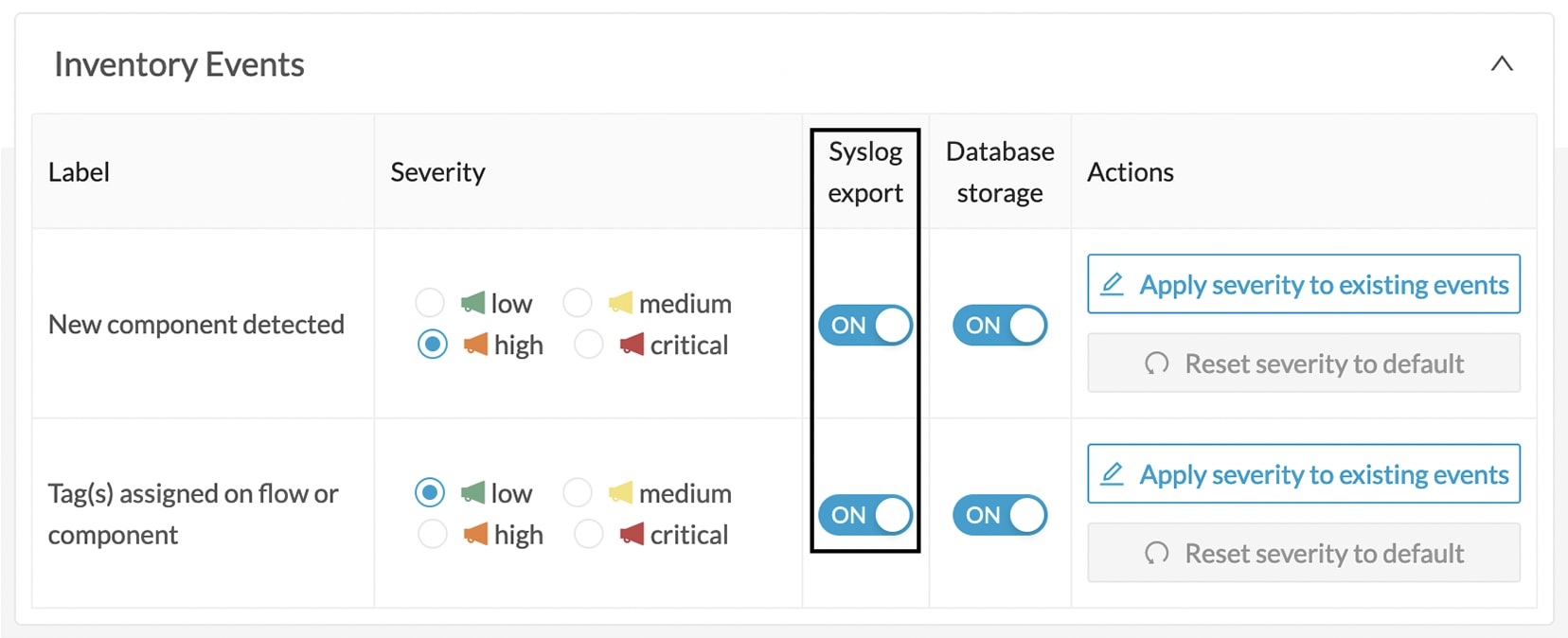The width and height of the screenshot is (1568, 638).
Task: Click the orange high megaphone icon, first row
Action: tap(475, 344)
